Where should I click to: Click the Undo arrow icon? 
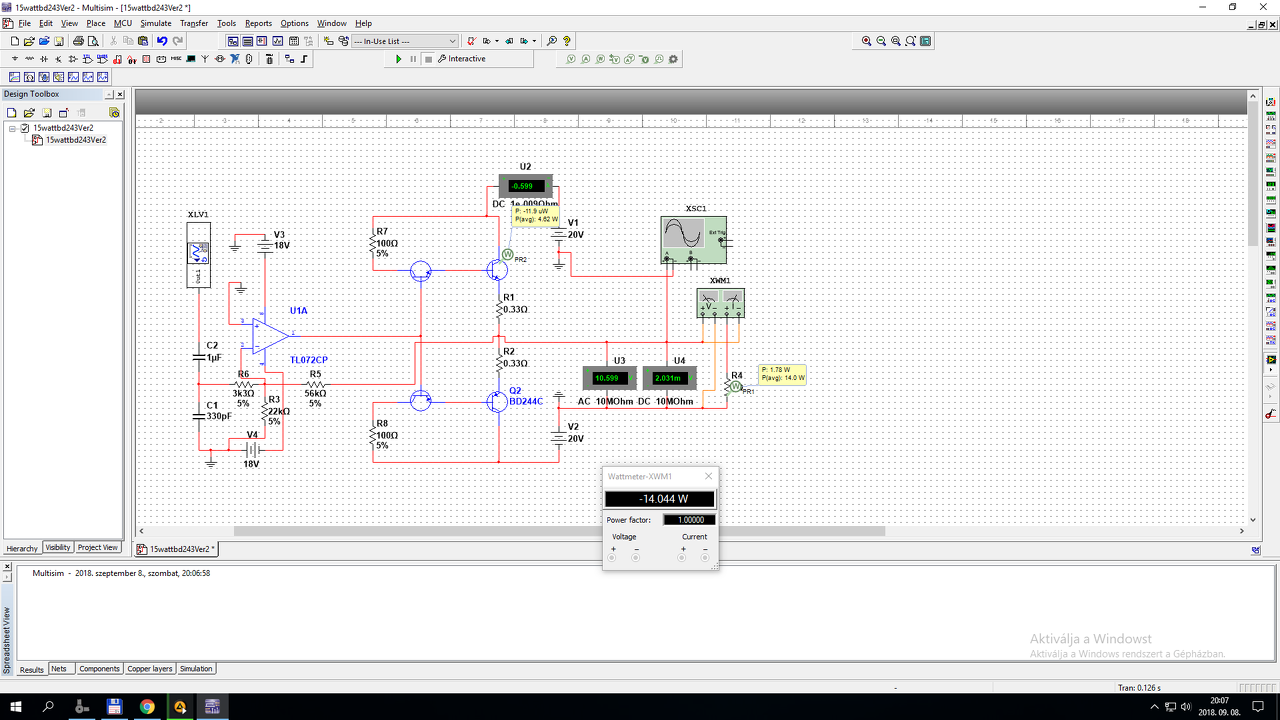tap(162, 41)
